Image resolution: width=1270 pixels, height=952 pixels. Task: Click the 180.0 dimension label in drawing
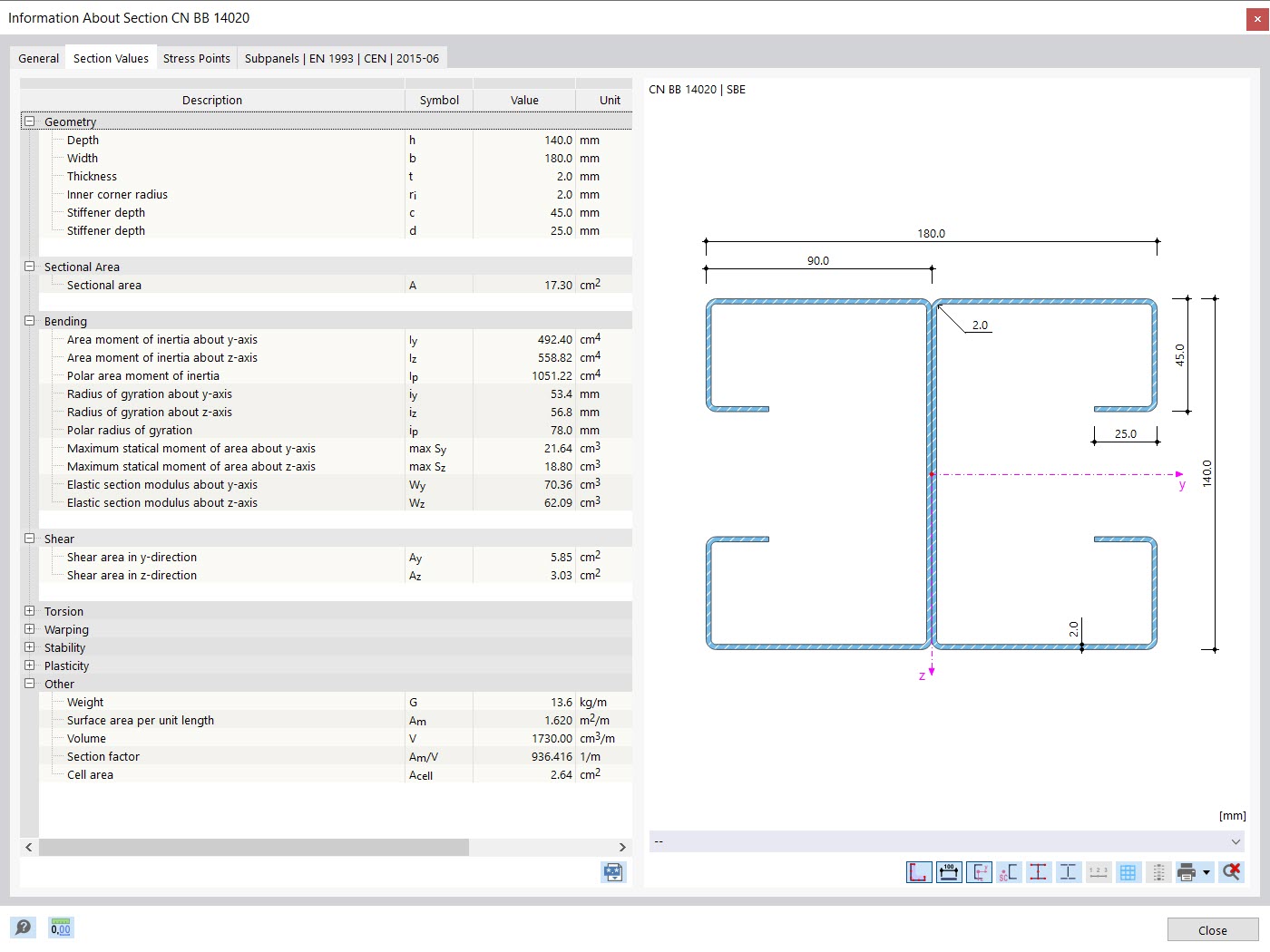[931, 233]
